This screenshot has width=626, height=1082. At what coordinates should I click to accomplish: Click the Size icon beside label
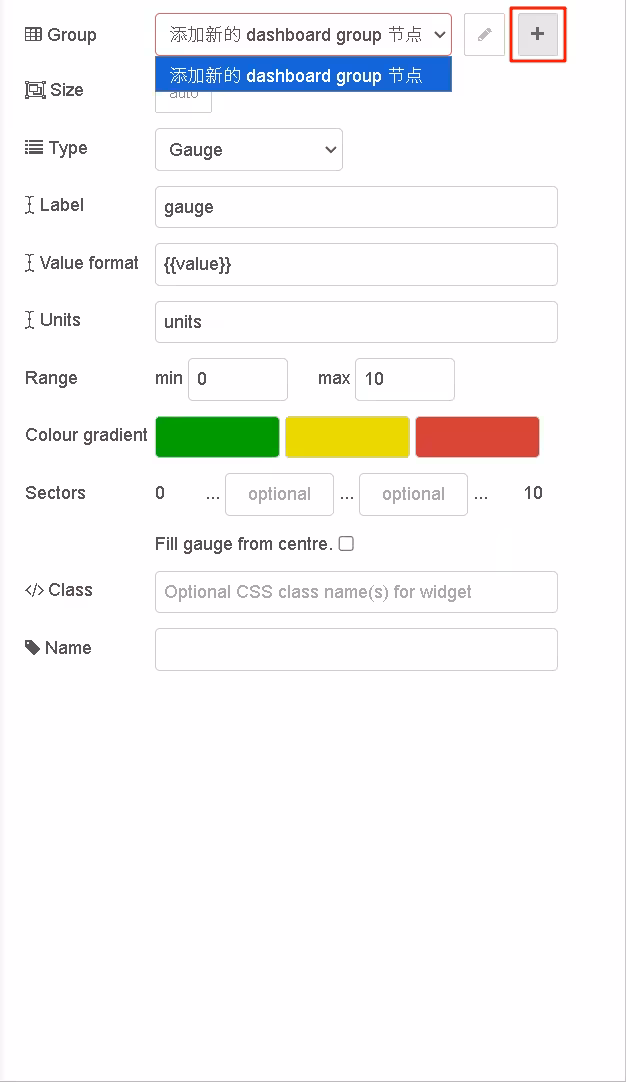tap(35, 90)
